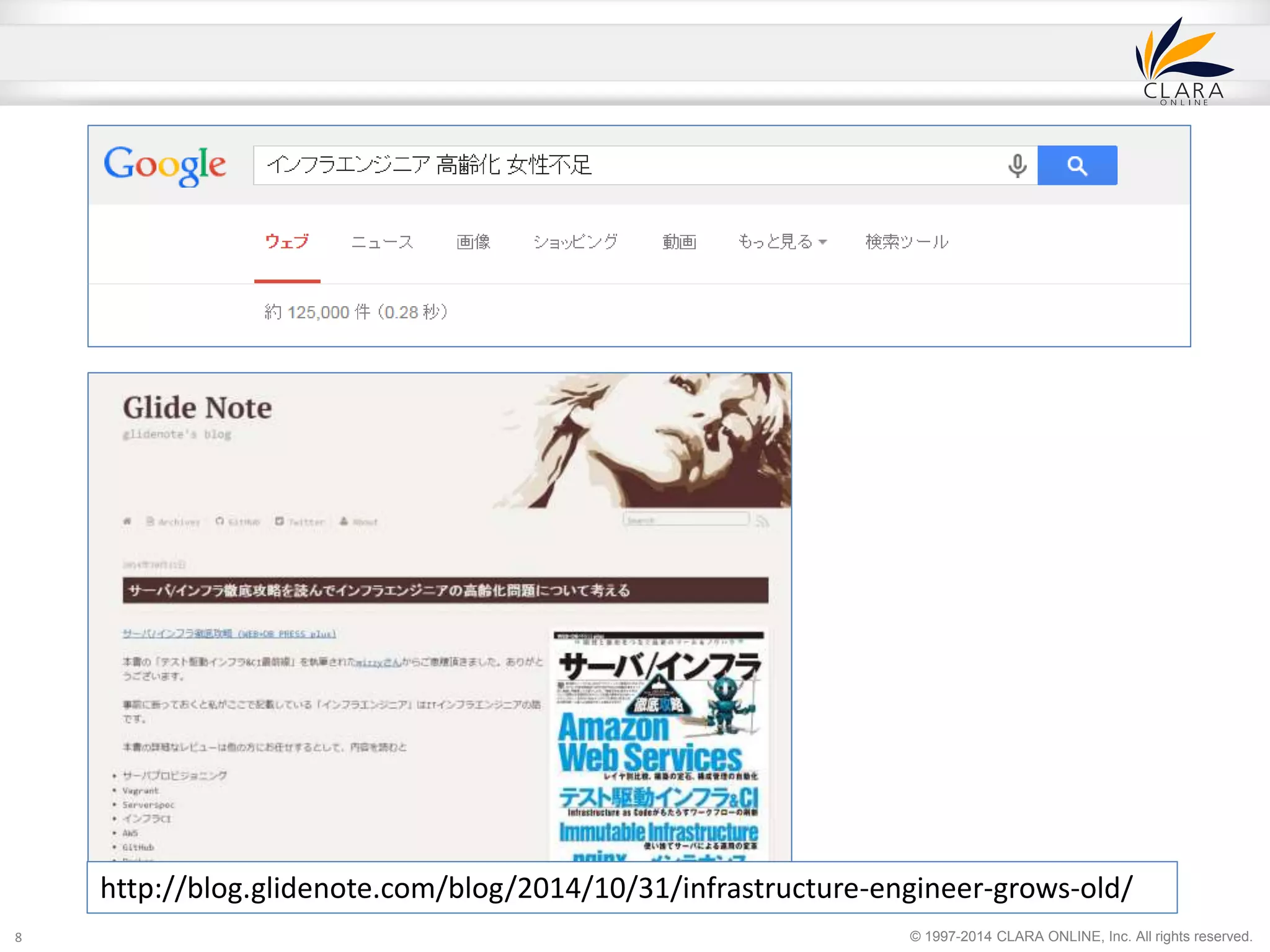Expand the もっと見る dropdown

(782, 242)
